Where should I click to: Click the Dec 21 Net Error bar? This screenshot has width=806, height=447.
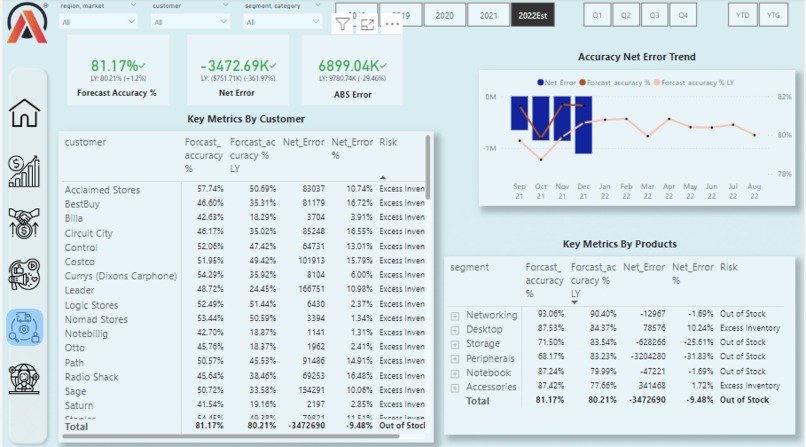pos(583,125)
